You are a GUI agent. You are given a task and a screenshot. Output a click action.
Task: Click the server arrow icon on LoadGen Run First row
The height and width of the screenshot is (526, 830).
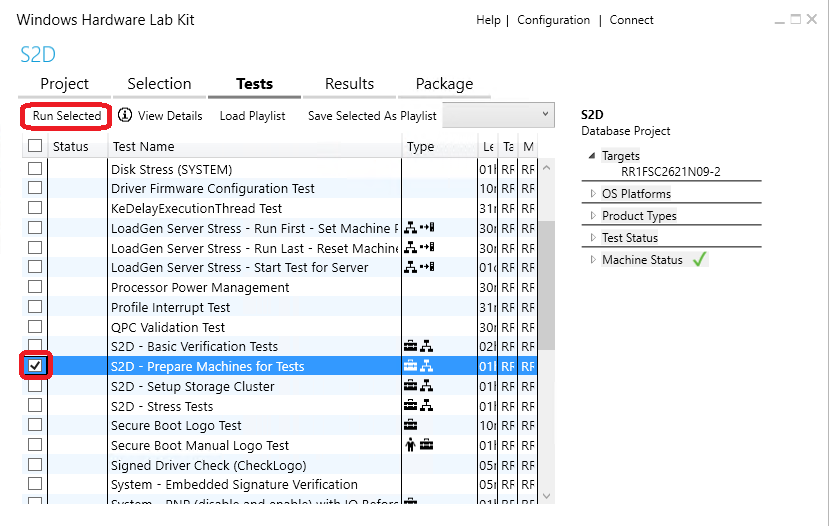pos(427,228)
